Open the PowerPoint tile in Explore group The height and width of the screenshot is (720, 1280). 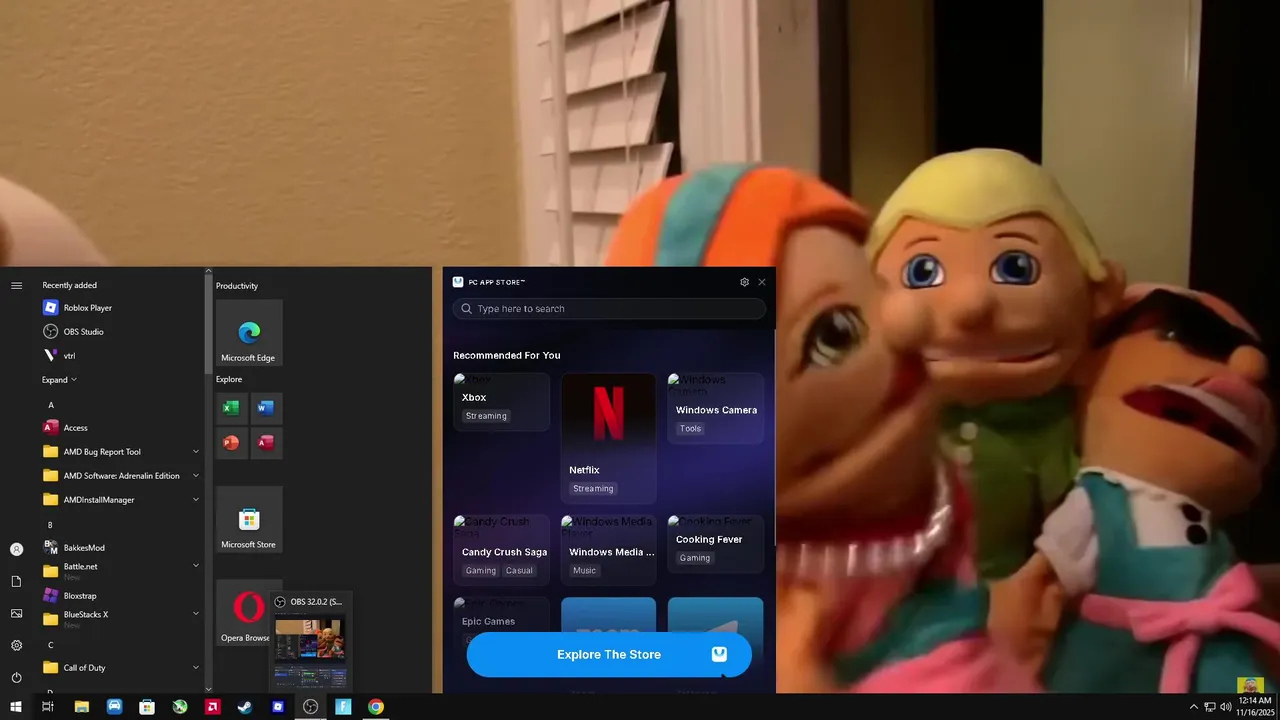click(231, 443)
